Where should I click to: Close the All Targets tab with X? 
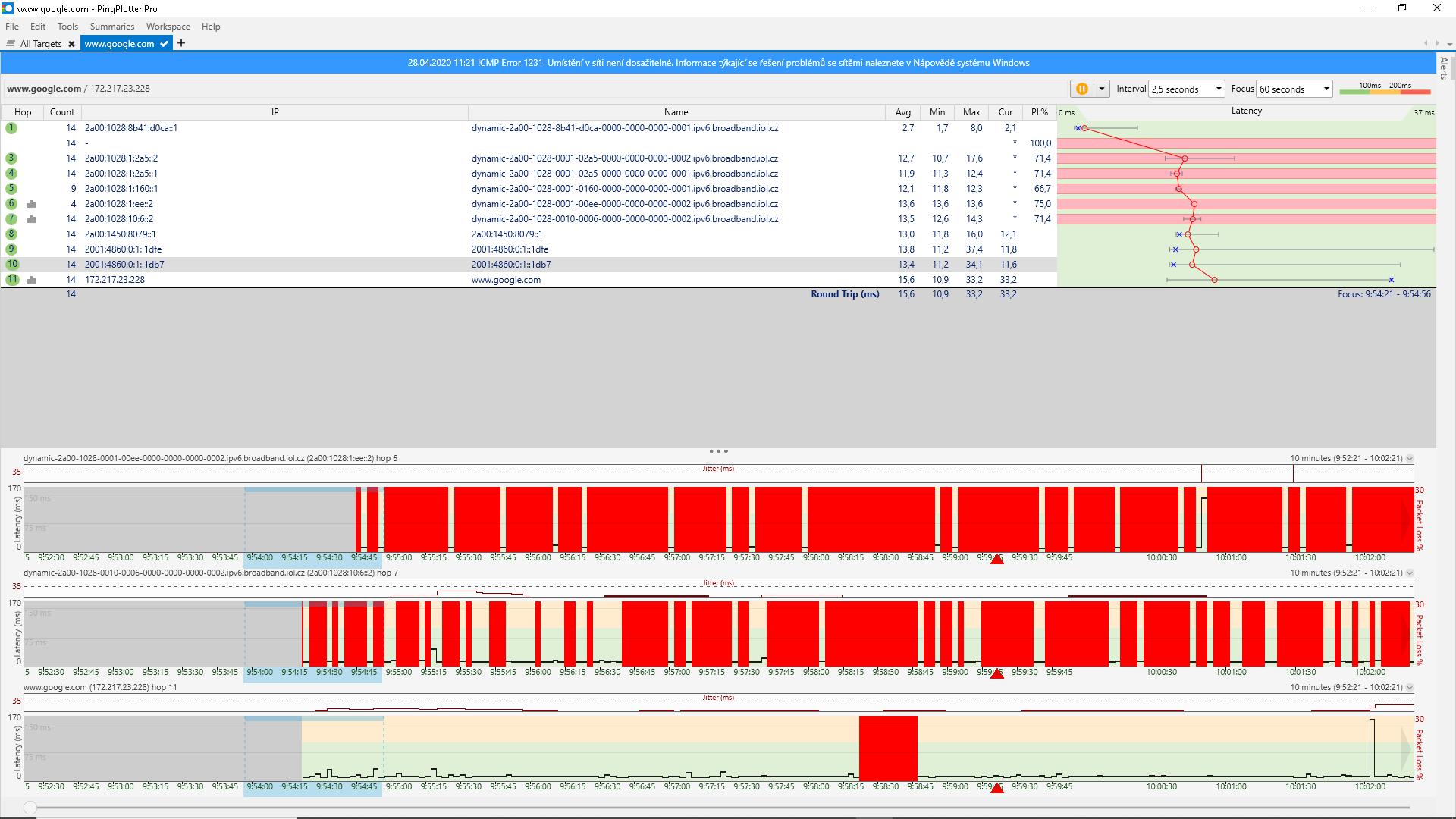click(71, 44)
